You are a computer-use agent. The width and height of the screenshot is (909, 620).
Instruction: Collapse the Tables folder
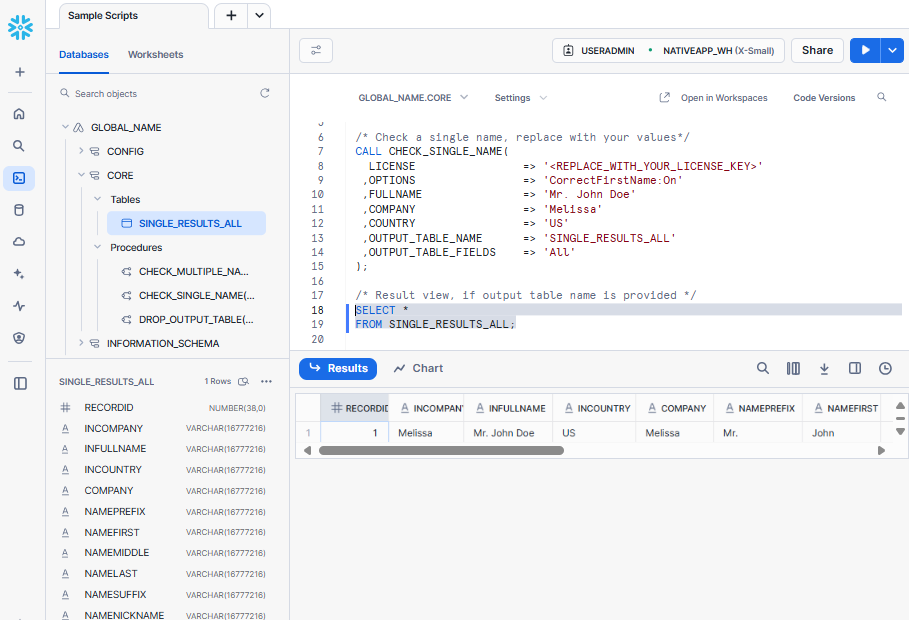coord(97,199)
